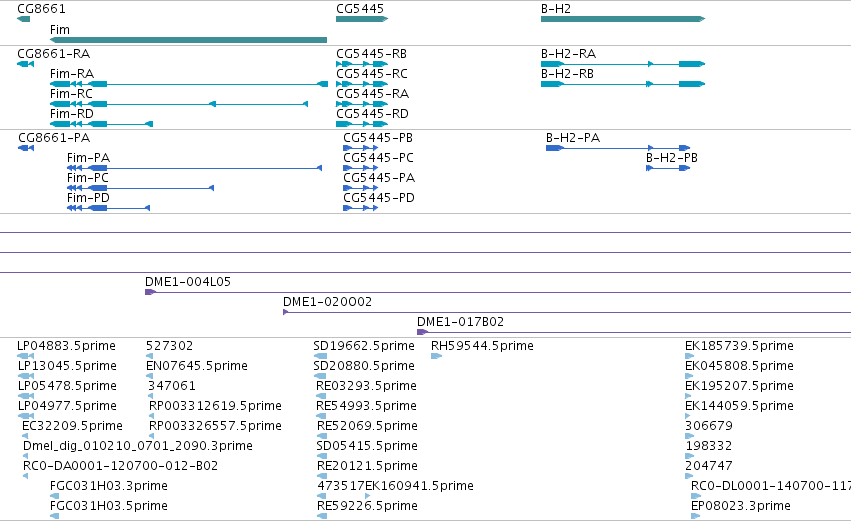Click the SD05415.5prime EST
The width and height of the screenshot is (851, 521).
click(x=321, y=456)
